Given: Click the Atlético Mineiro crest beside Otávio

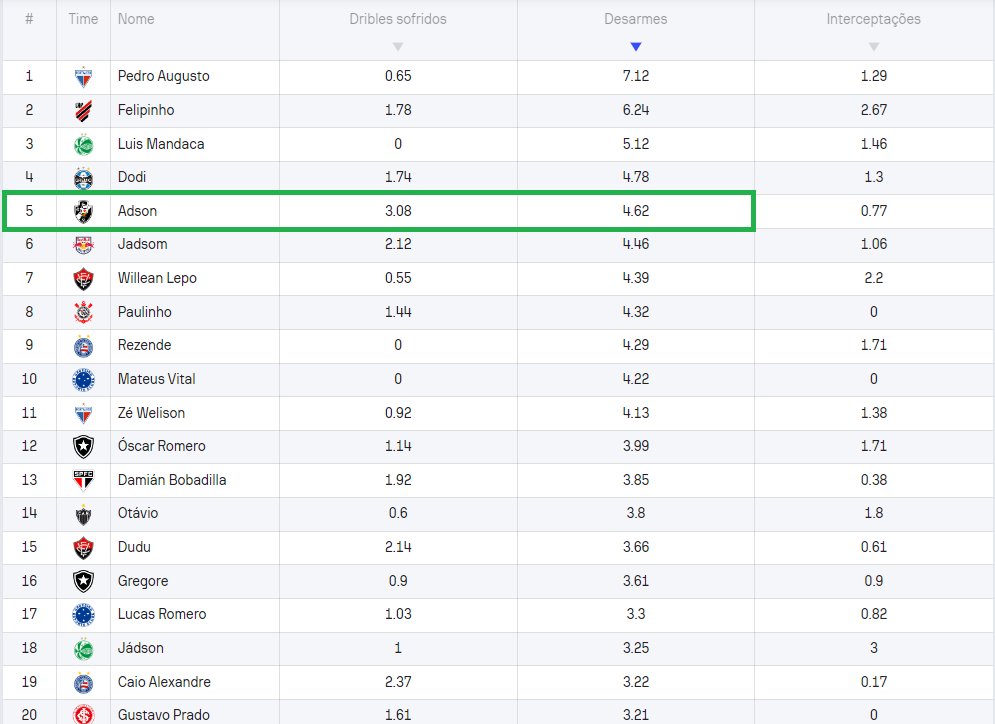Looking at the screenshot, I should (84, 515).
